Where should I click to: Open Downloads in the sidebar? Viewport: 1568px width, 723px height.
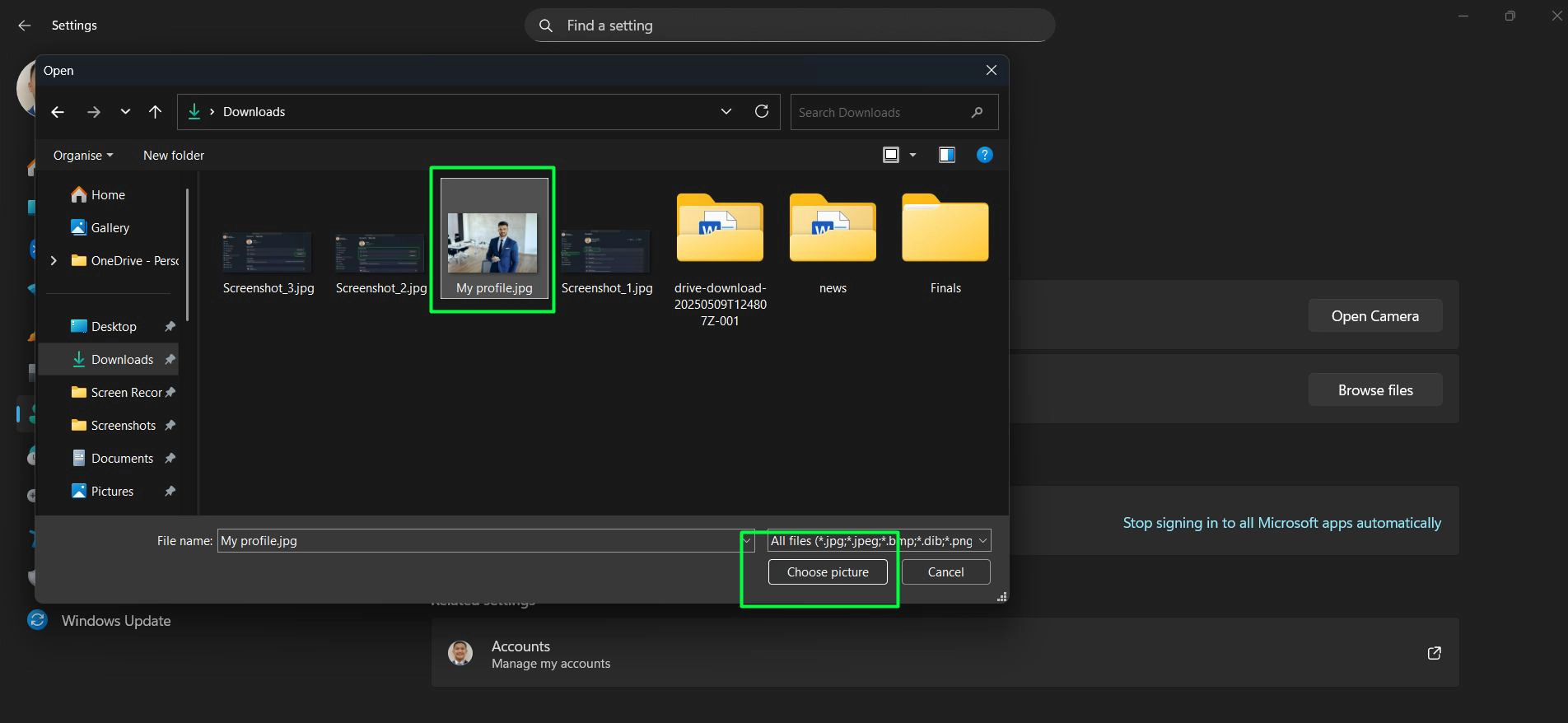pos(109,359)
